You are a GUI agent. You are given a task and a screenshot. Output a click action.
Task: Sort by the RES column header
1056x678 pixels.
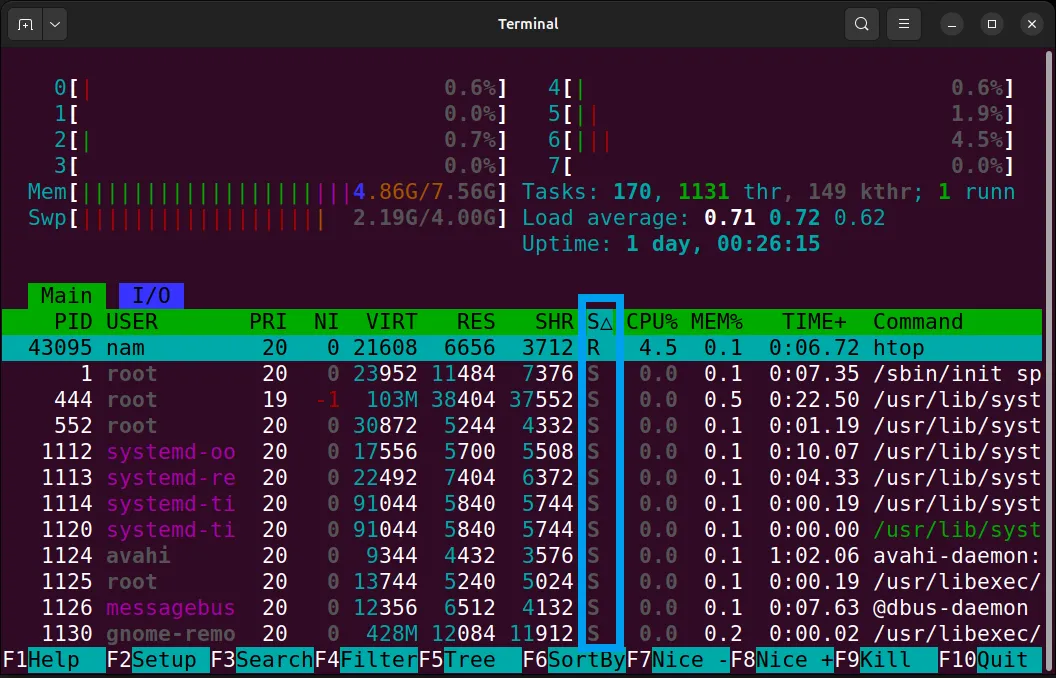(475, 322)
